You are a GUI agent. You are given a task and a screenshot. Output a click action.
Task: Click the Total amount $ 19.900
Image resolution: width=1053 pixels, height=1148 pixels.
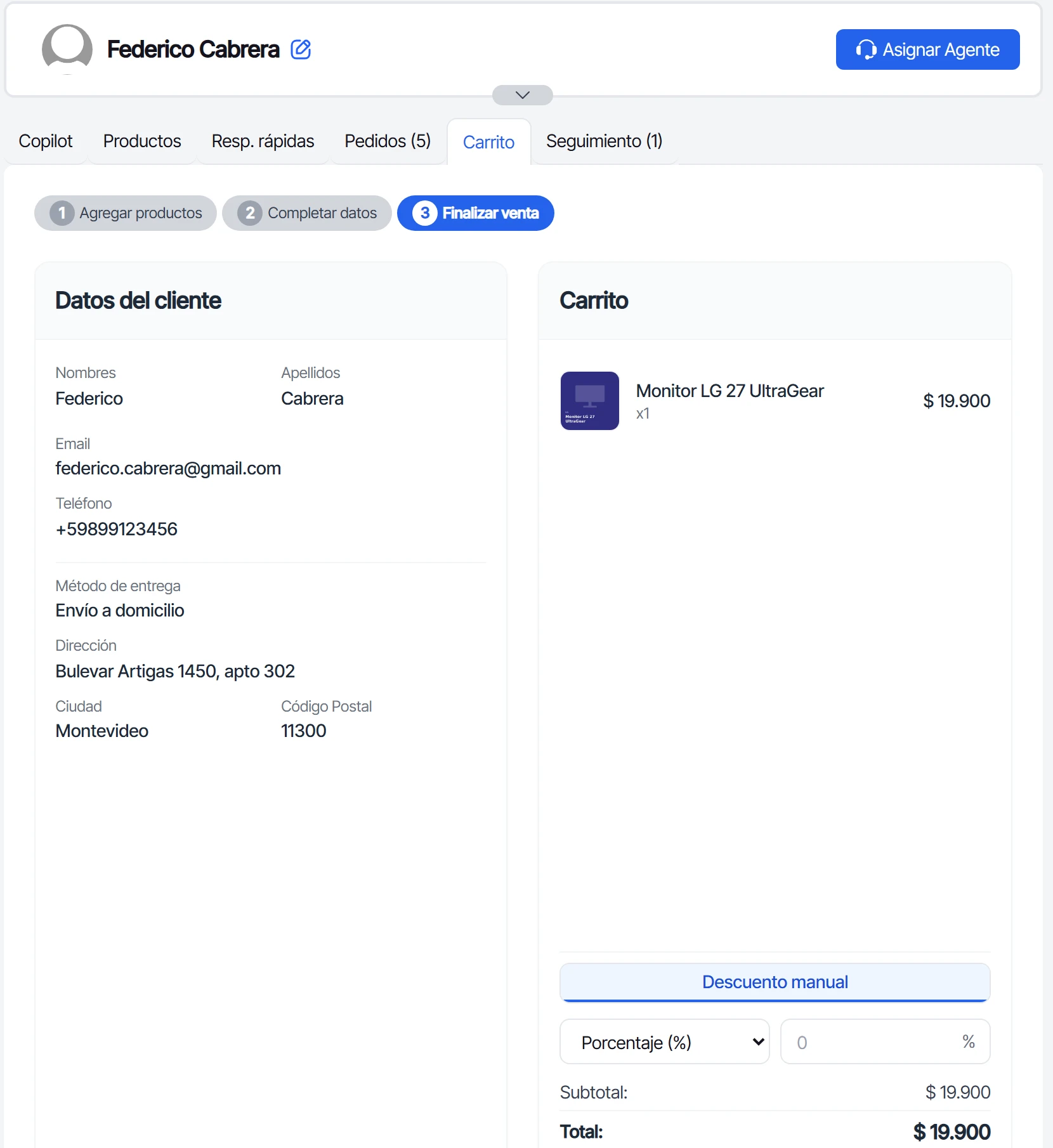[952, 1132]
